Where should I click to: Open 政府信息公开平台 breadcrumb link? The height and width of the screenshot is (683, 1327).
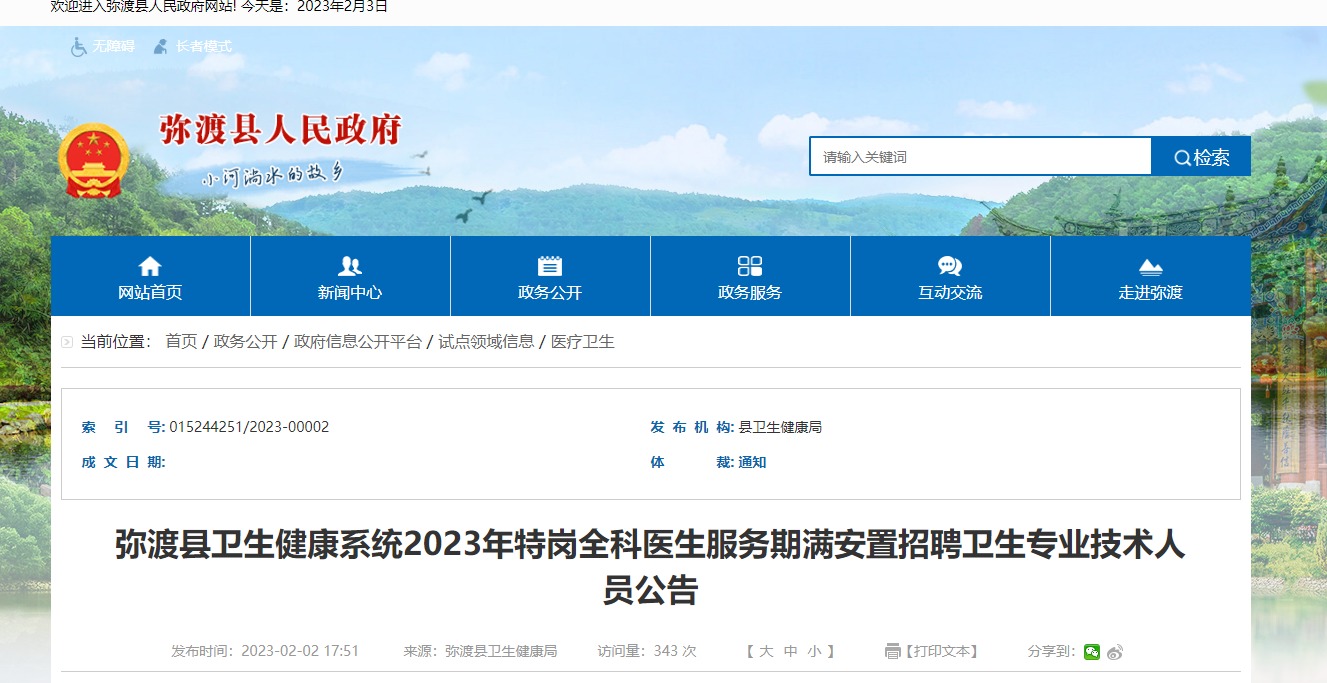[x=358, y=342]
